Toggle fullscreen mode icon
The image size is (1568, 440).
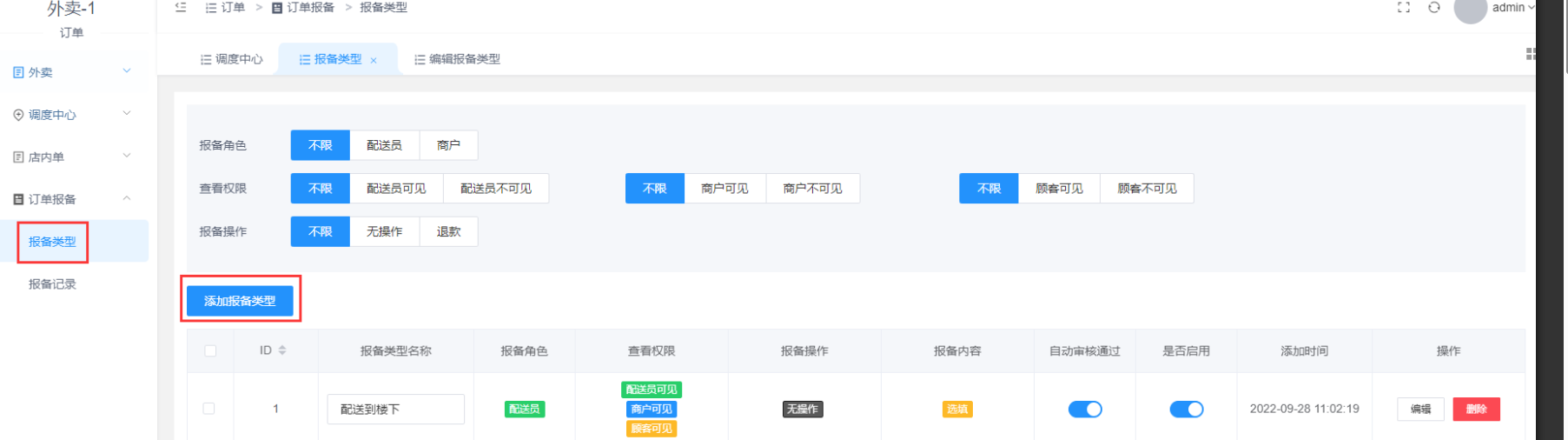click(1404, 7)
